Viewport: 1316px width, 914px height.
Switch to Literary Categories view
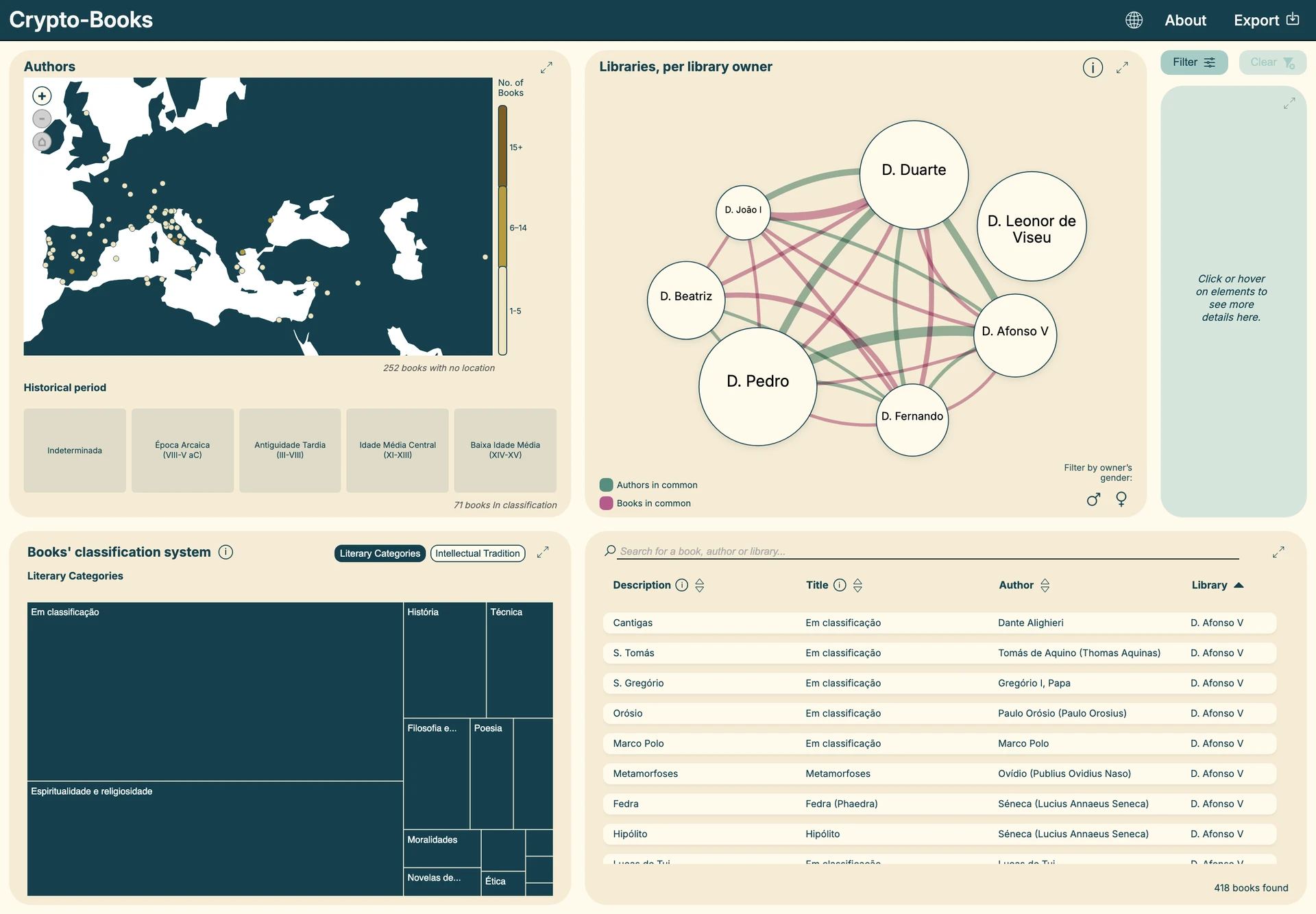[x=380, y=553]
